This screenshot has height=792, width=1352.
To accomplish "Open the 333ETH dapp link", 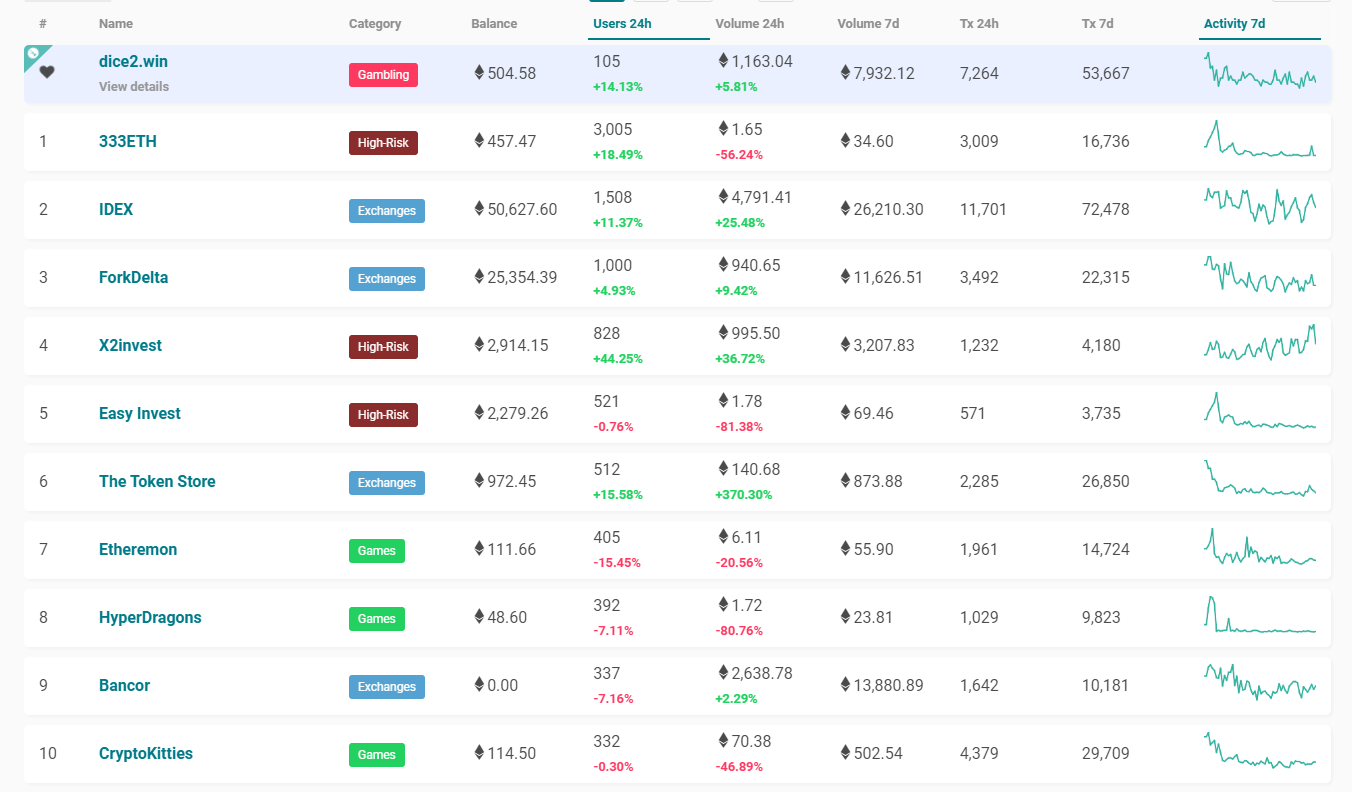I will pos(128,141).
